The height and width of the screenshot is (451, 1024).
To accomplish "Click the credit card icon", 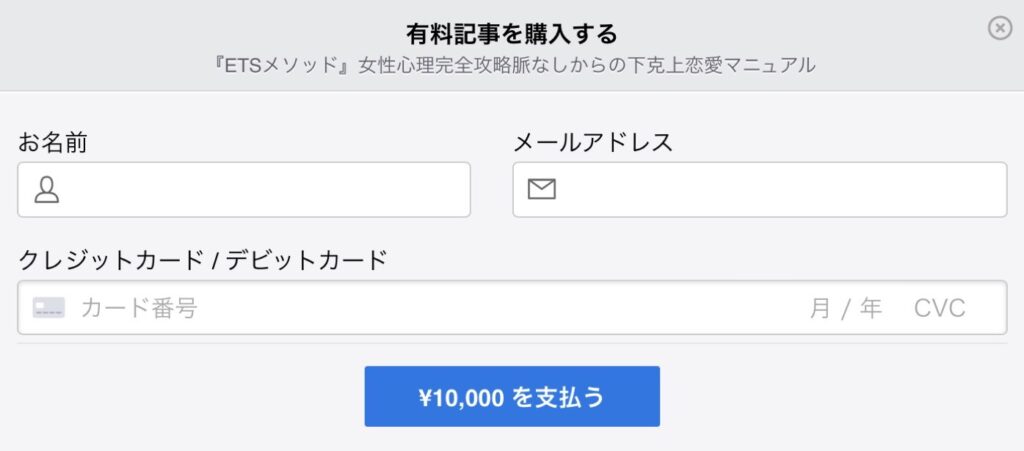I will pos(49,307).
